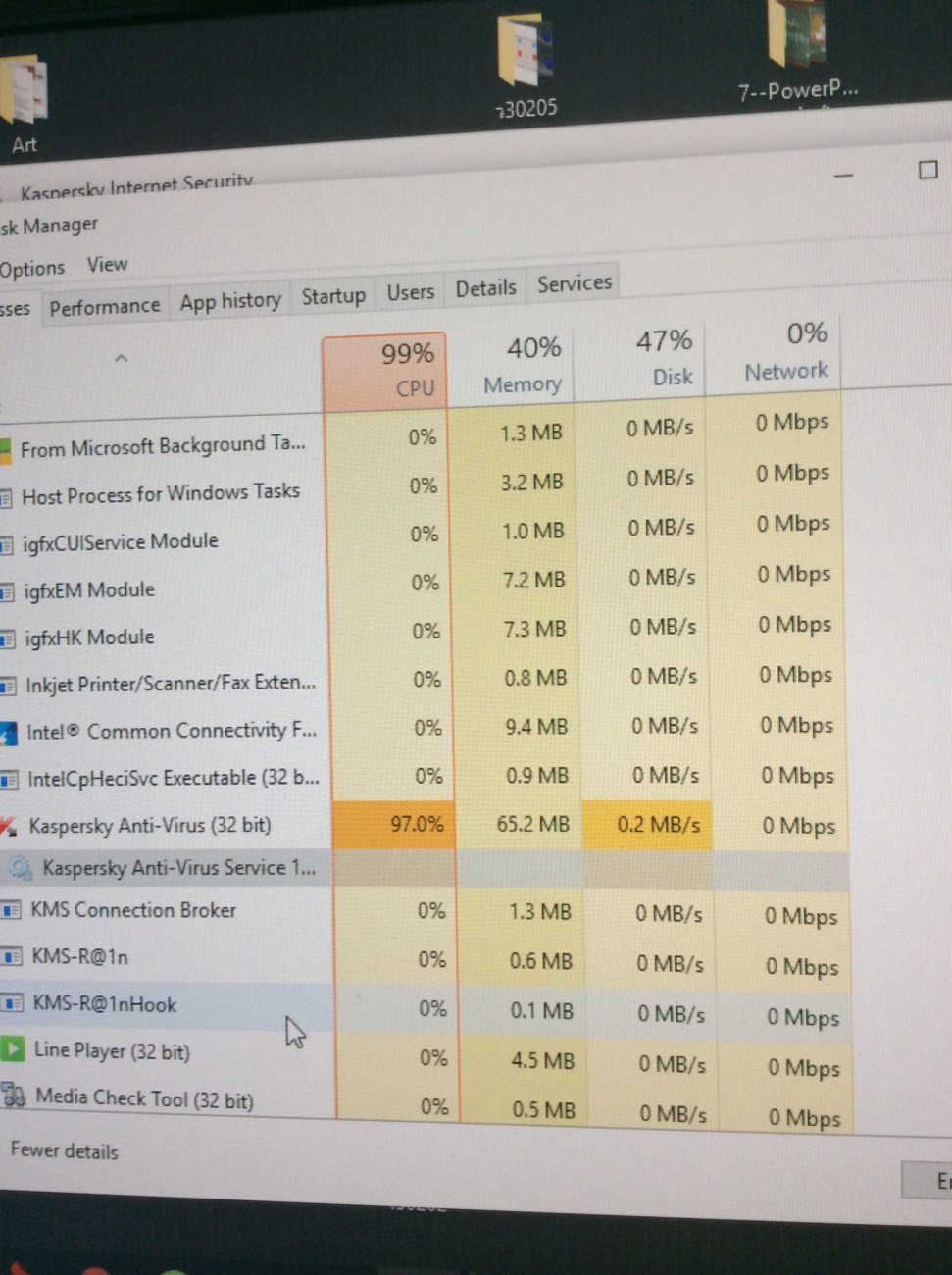Click the KMS-R@1nHook process icon
The height and width of the screenshot is (1275, 952).
coord(12,1003)
